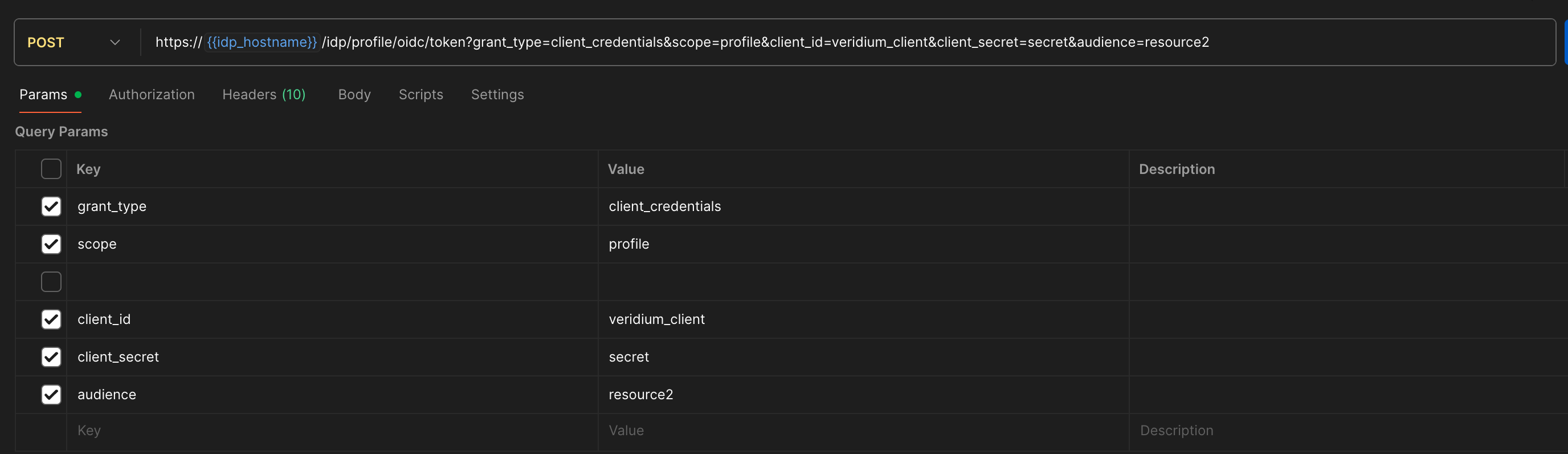Viewport: 1568px width, 454px height.
Task: Click the resource2 value cell
Action: point(641,395)
